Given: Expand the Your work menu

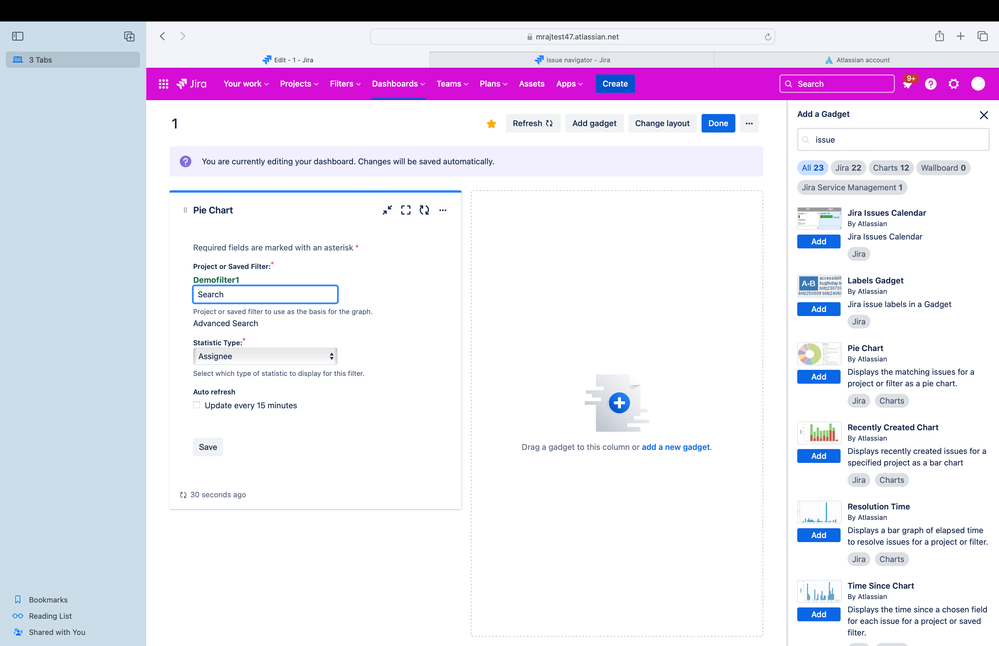Looking at the screenshot, I should [x=246, y=83].
